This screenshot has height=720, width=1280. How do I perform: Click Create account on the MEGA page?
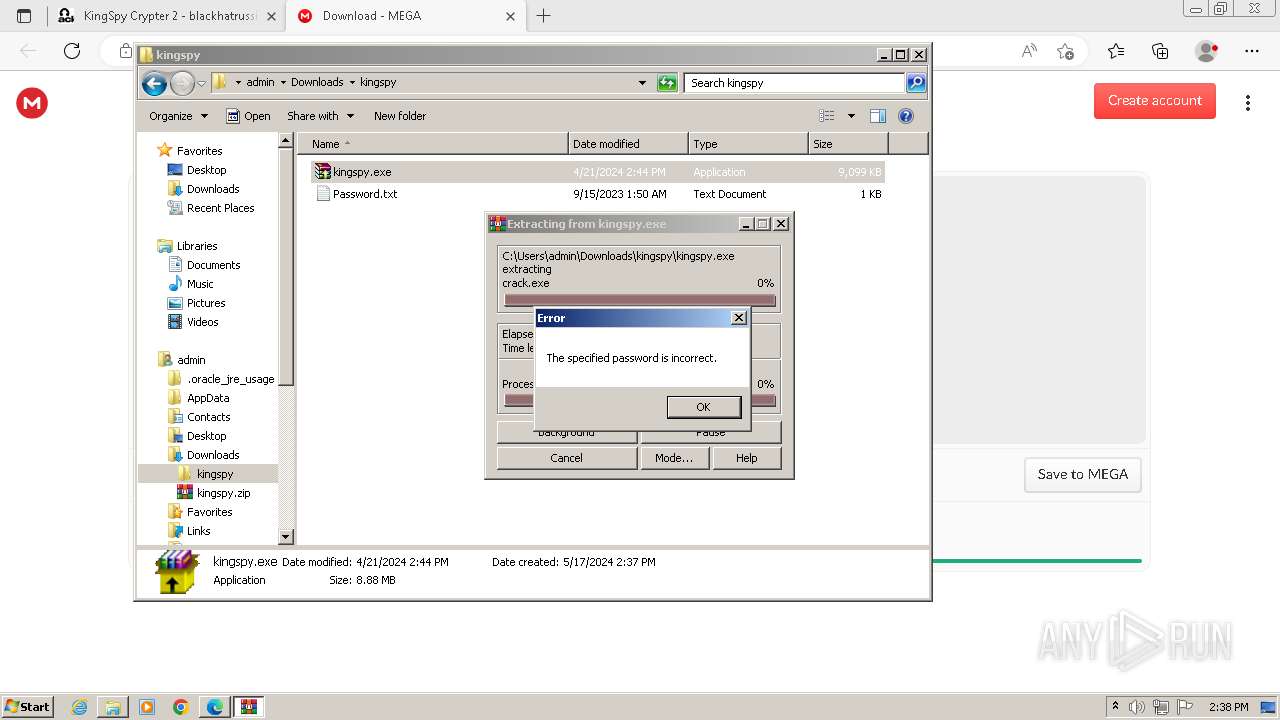pyautogui.click(x=1155, y=101)
